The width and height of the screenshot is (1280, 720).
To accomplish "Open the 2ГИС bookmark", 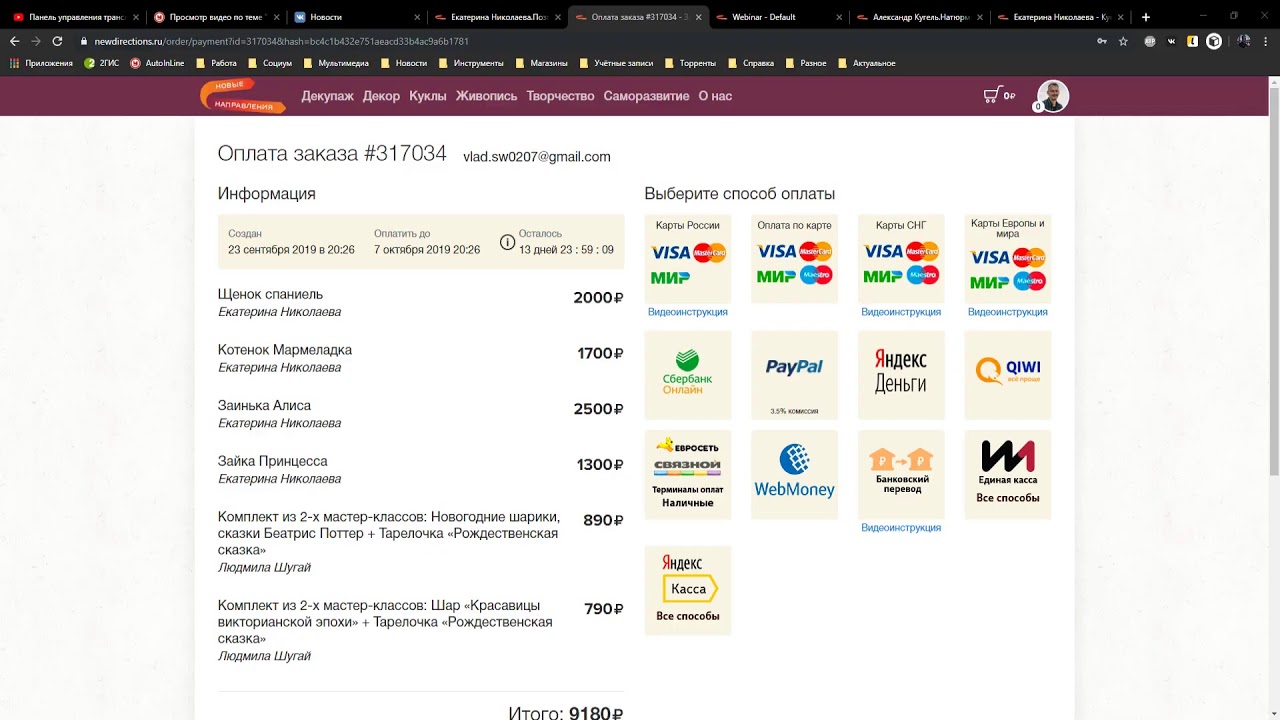I will point(101,63).
